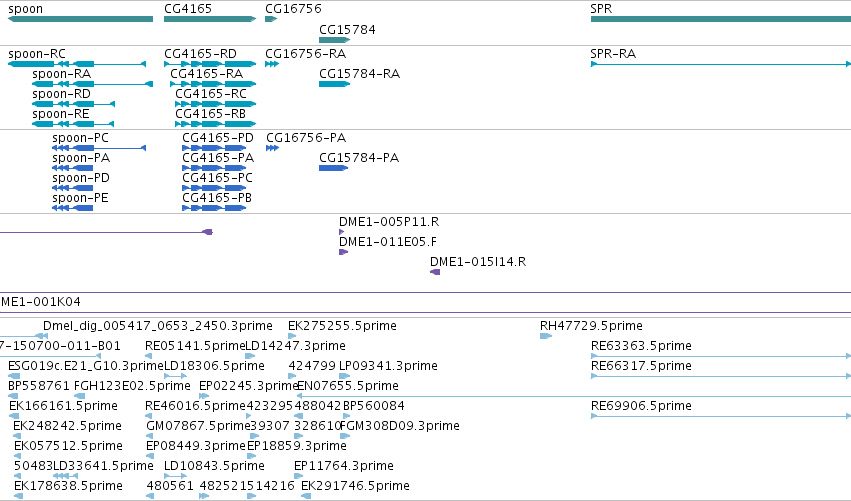
Task: Click EST FGM308D09.3prime
Action: pyautogui.click(x=400, y=426)
